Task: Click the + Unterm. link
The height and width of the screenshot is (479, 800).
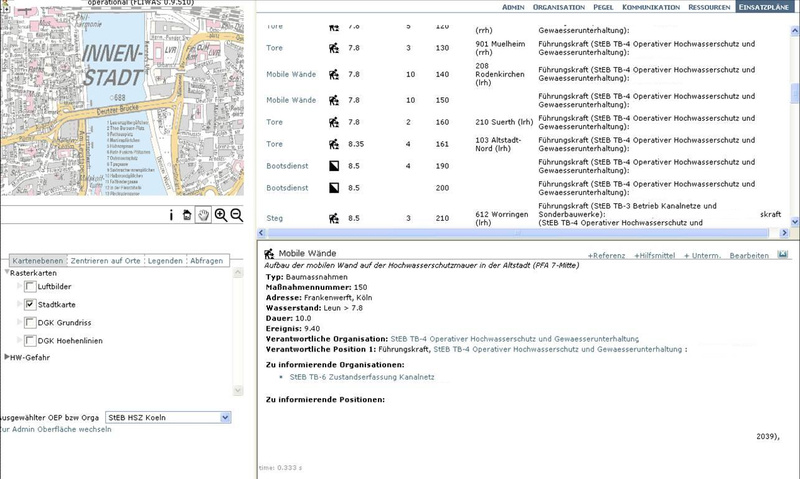Action: coord(702,256)
